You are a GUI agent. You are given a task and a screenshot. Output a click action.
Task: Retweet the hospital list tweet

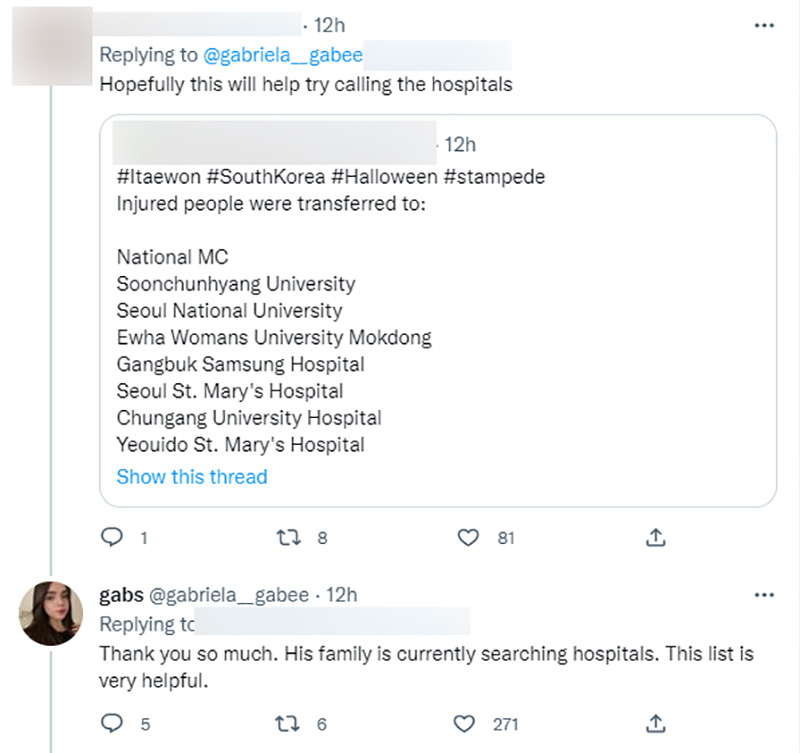289,538
